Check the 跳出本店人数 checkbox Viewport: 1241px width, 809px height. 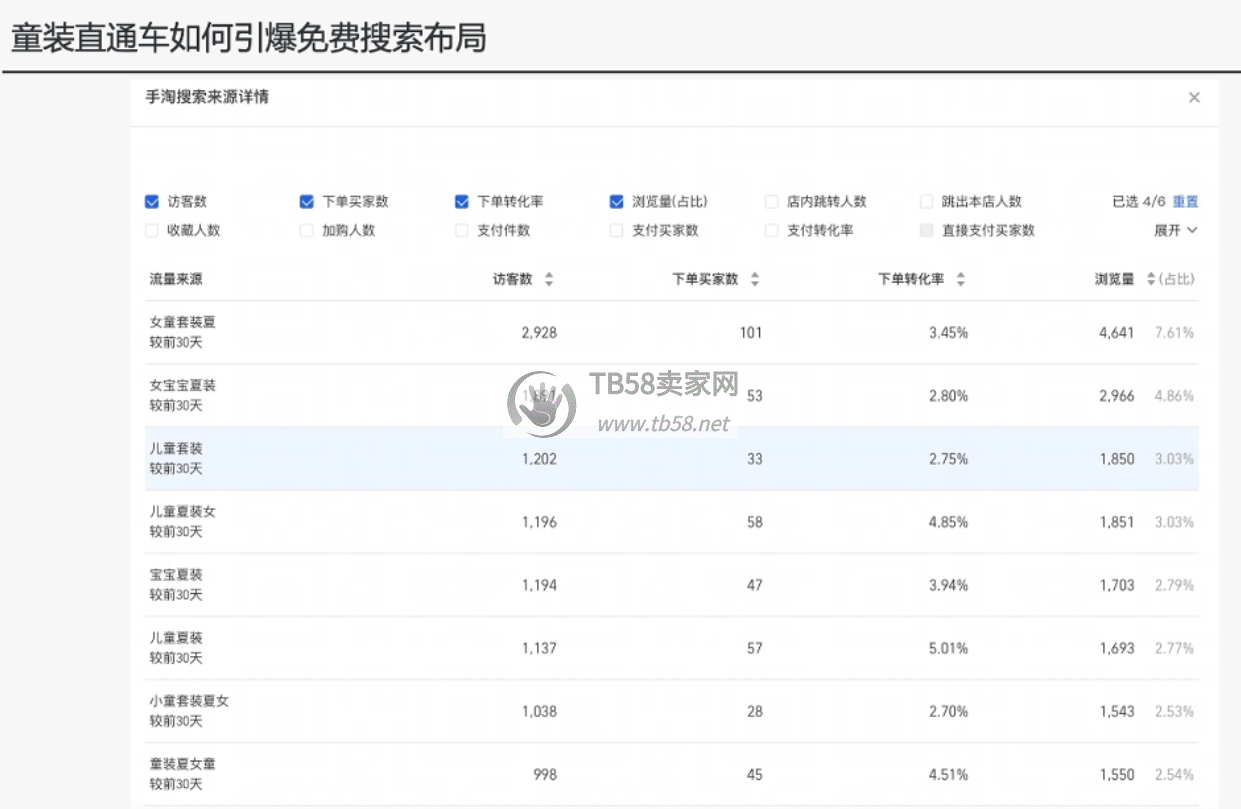[927, 202]
